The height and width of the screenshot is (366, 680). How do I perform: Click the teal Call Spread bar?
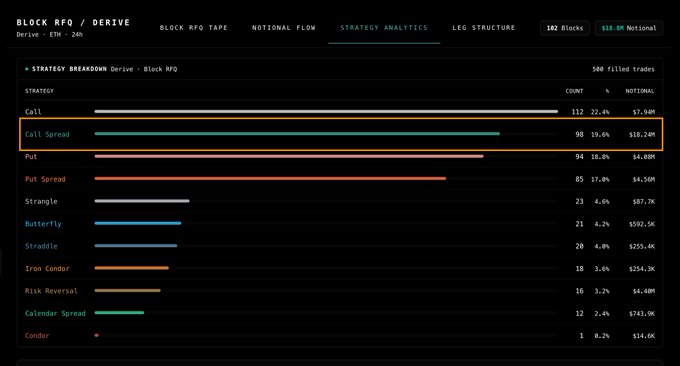click(297, 134)
